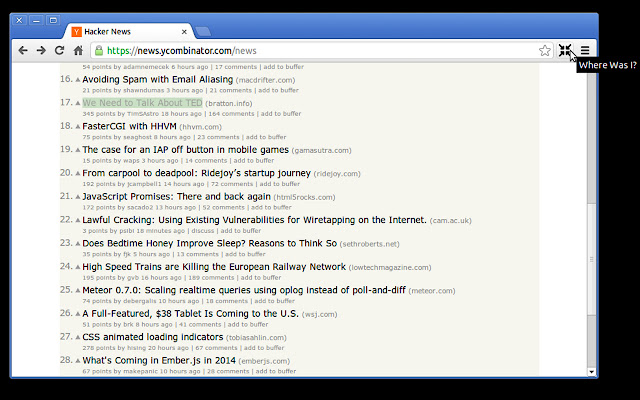Upvote story 28 about Ember.js in 2014

coord(78,361)
